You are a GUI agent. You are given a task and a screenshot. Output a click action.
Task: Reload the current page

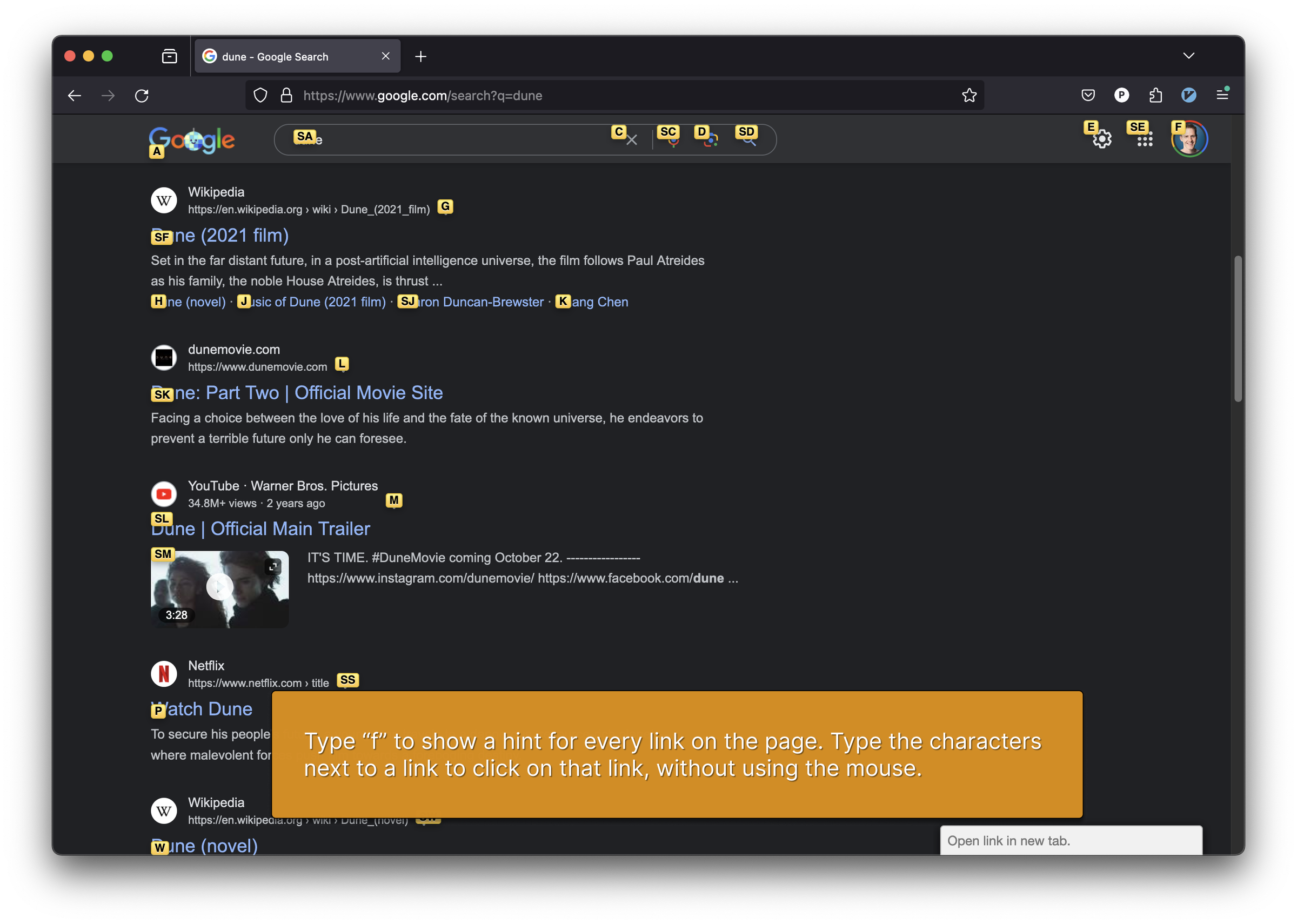142,96
